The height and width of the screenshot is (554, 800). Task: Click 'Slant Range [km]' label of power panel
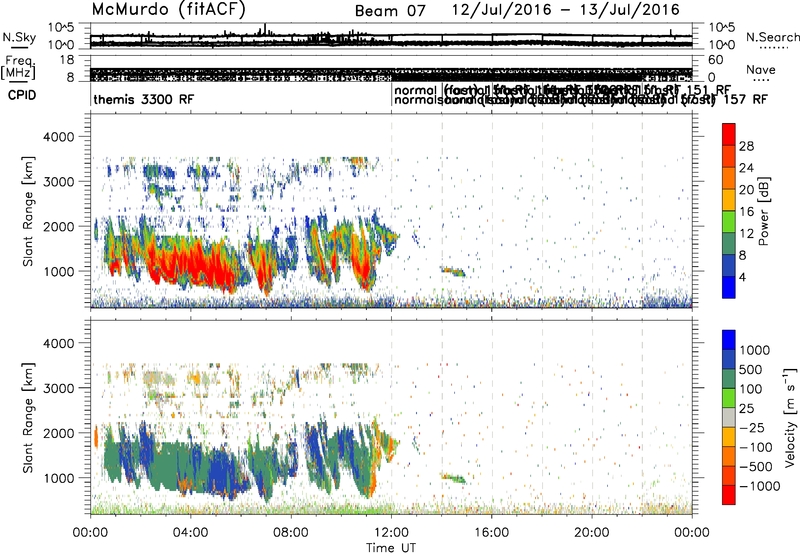(28, 211)
